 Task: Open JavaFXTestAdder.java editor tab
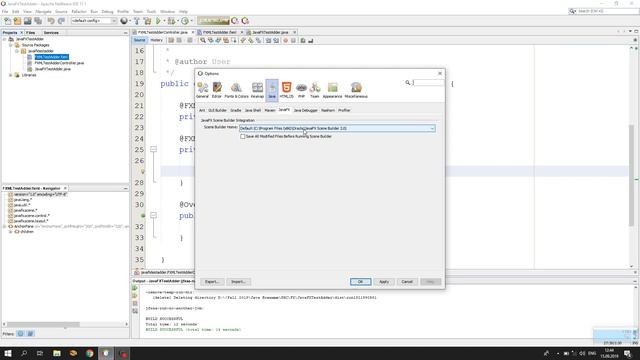coord(270,32)
